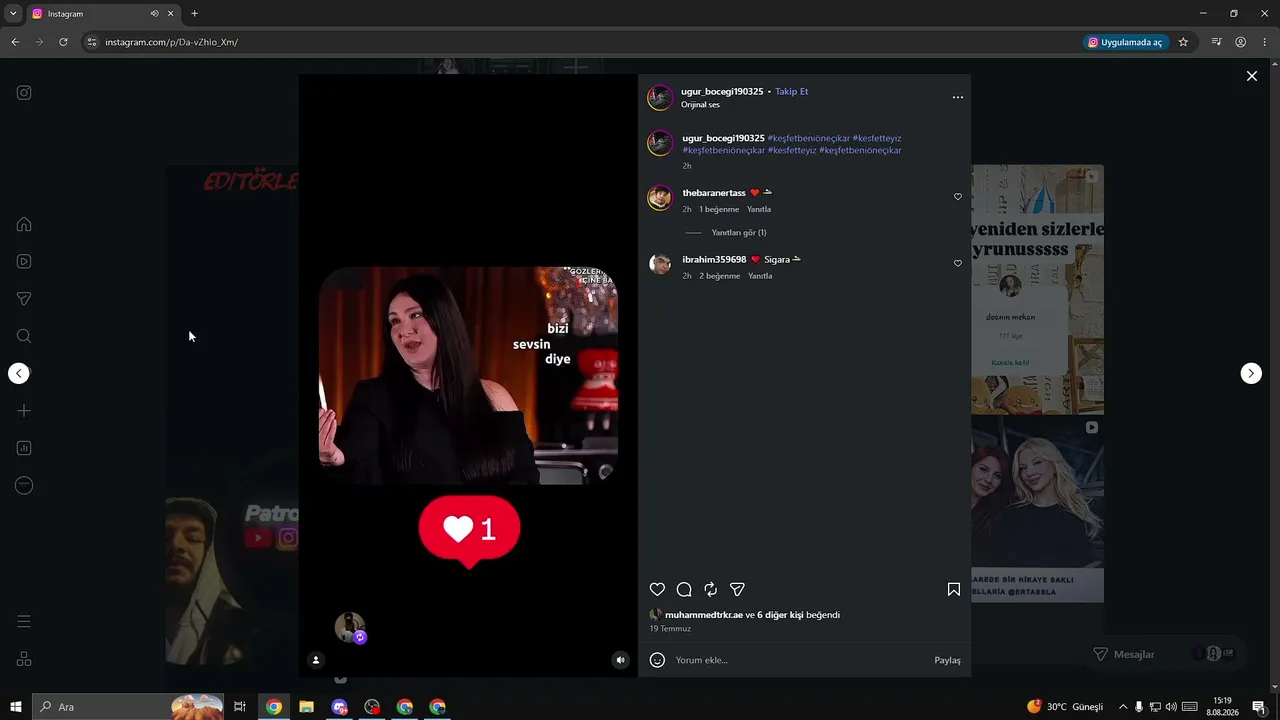1280x720 pixels.
Task: Open the dashboard chart icon in sidebar
Action: coord(24,448)
